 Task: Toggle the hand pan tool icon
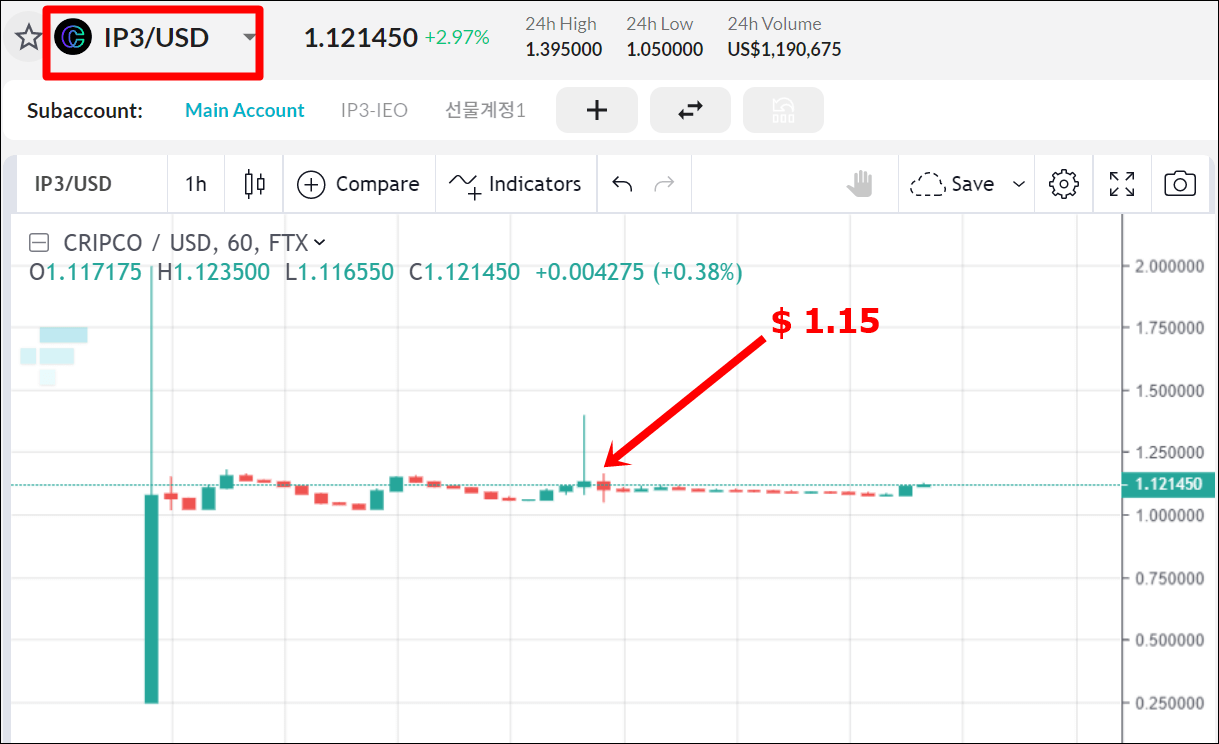(860, 184)
